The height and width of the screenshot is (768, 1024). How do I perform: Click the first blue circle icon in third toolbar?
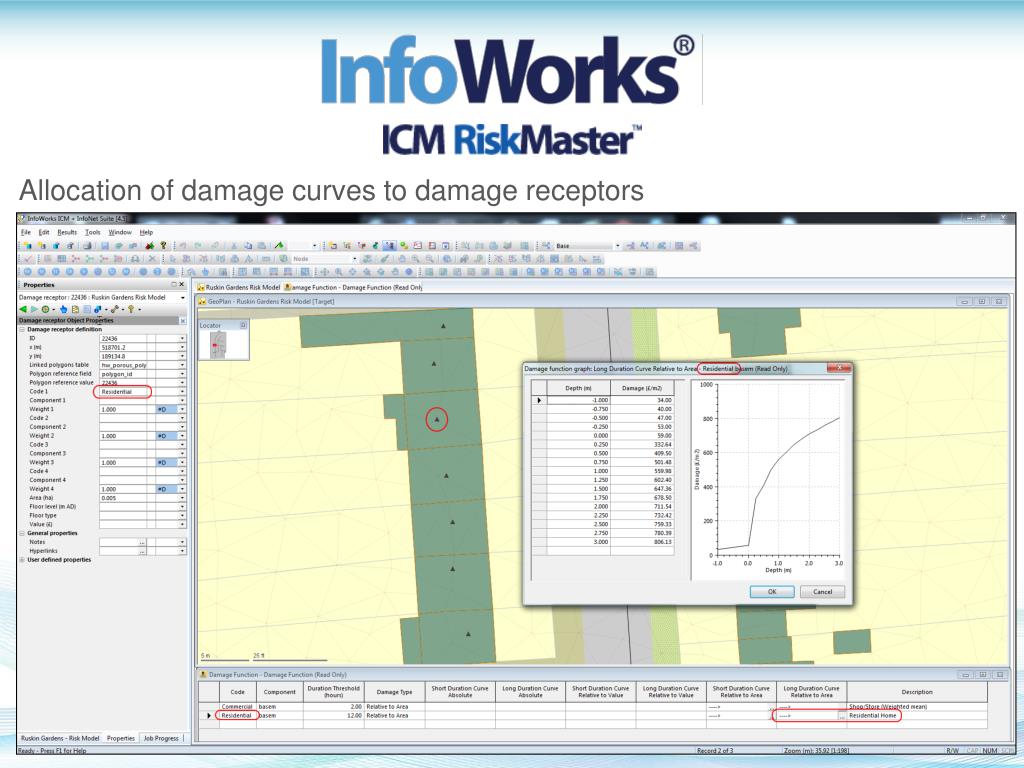(27, 272)
